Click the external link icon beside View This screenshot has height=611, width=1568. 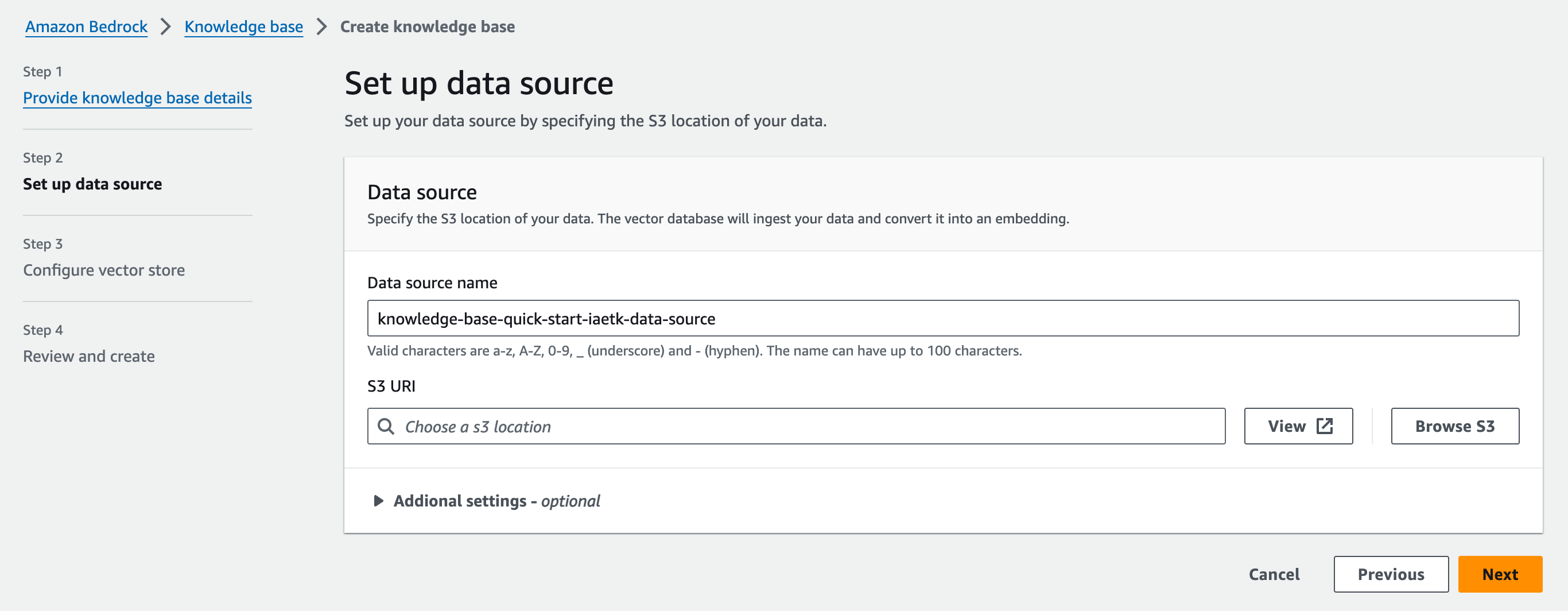[1325, 427]
